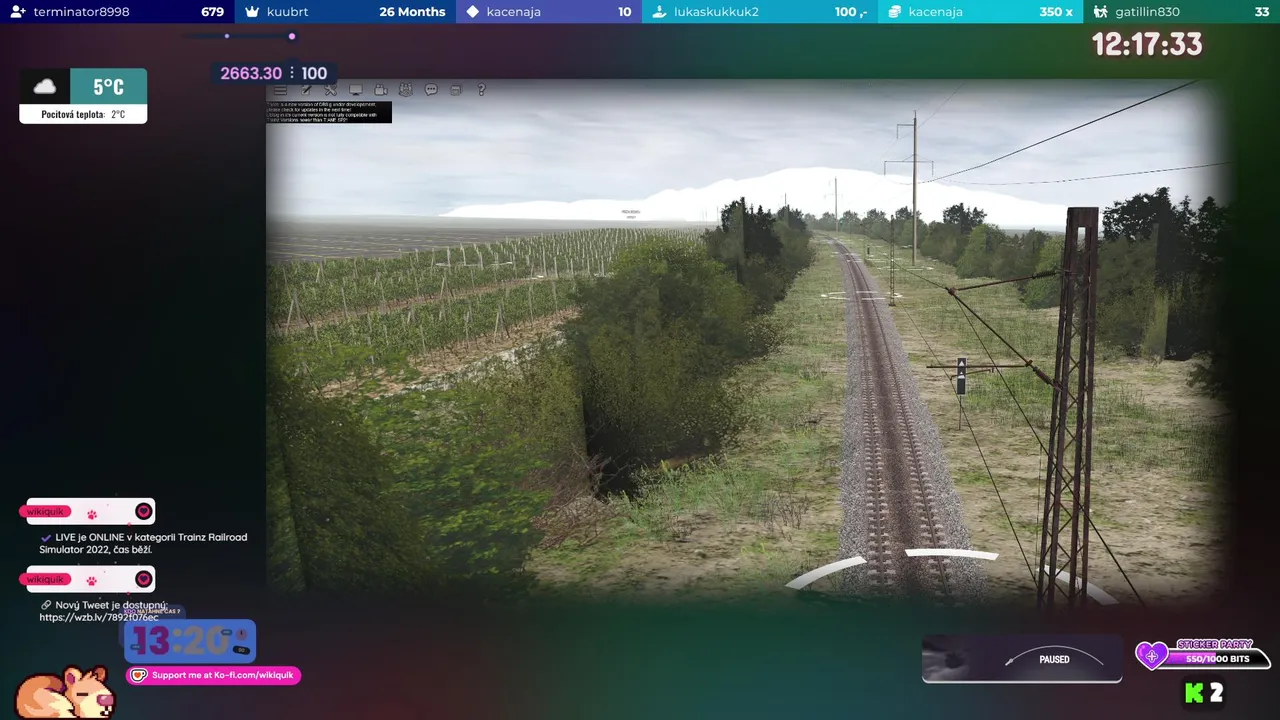This screenshot has width=1280, height=720.
Task: Click the monitor display icon in toolbar
Action: click(x=355, y=90)
